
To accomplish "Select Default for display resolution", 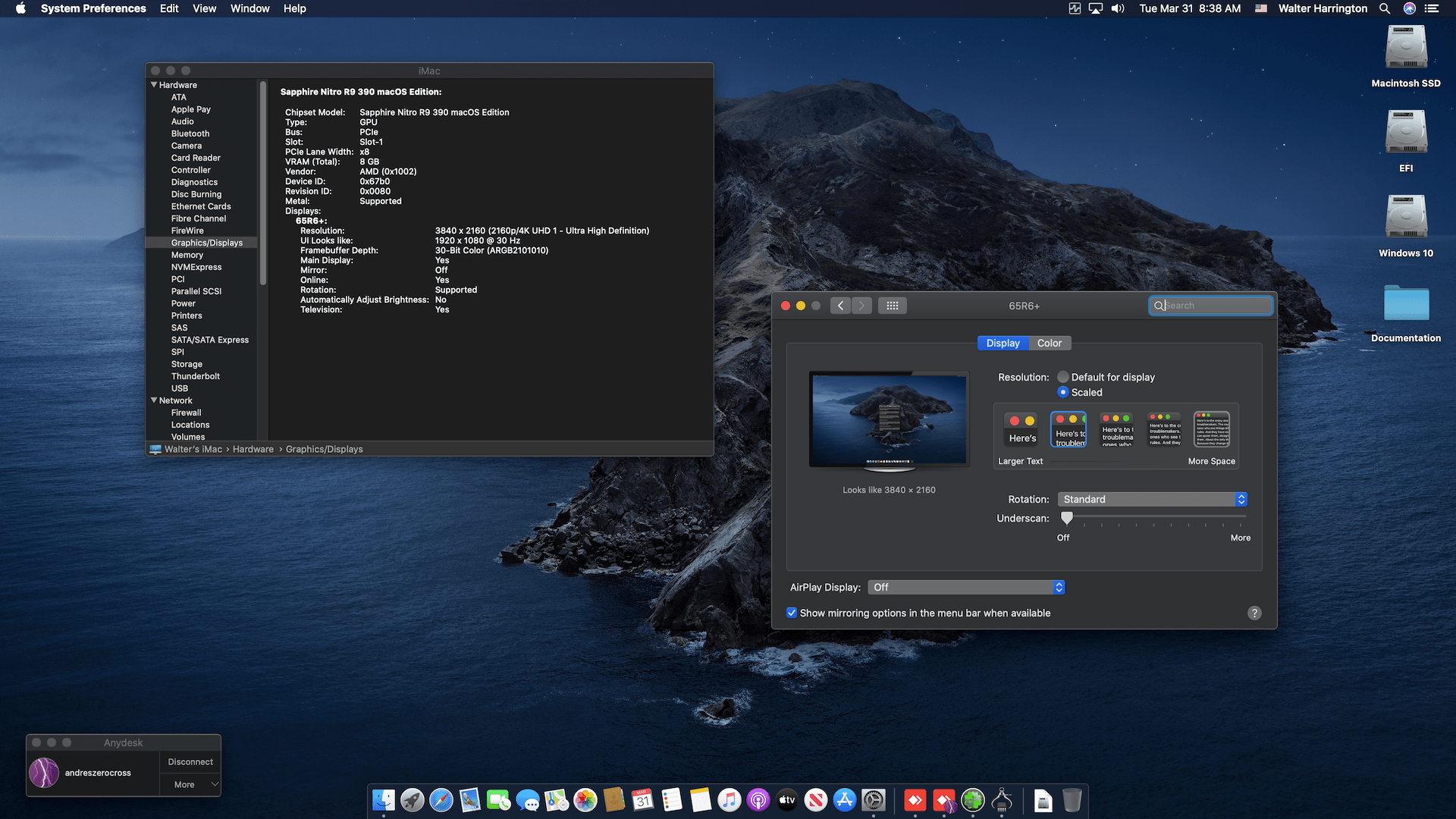I will point(1063,377).
